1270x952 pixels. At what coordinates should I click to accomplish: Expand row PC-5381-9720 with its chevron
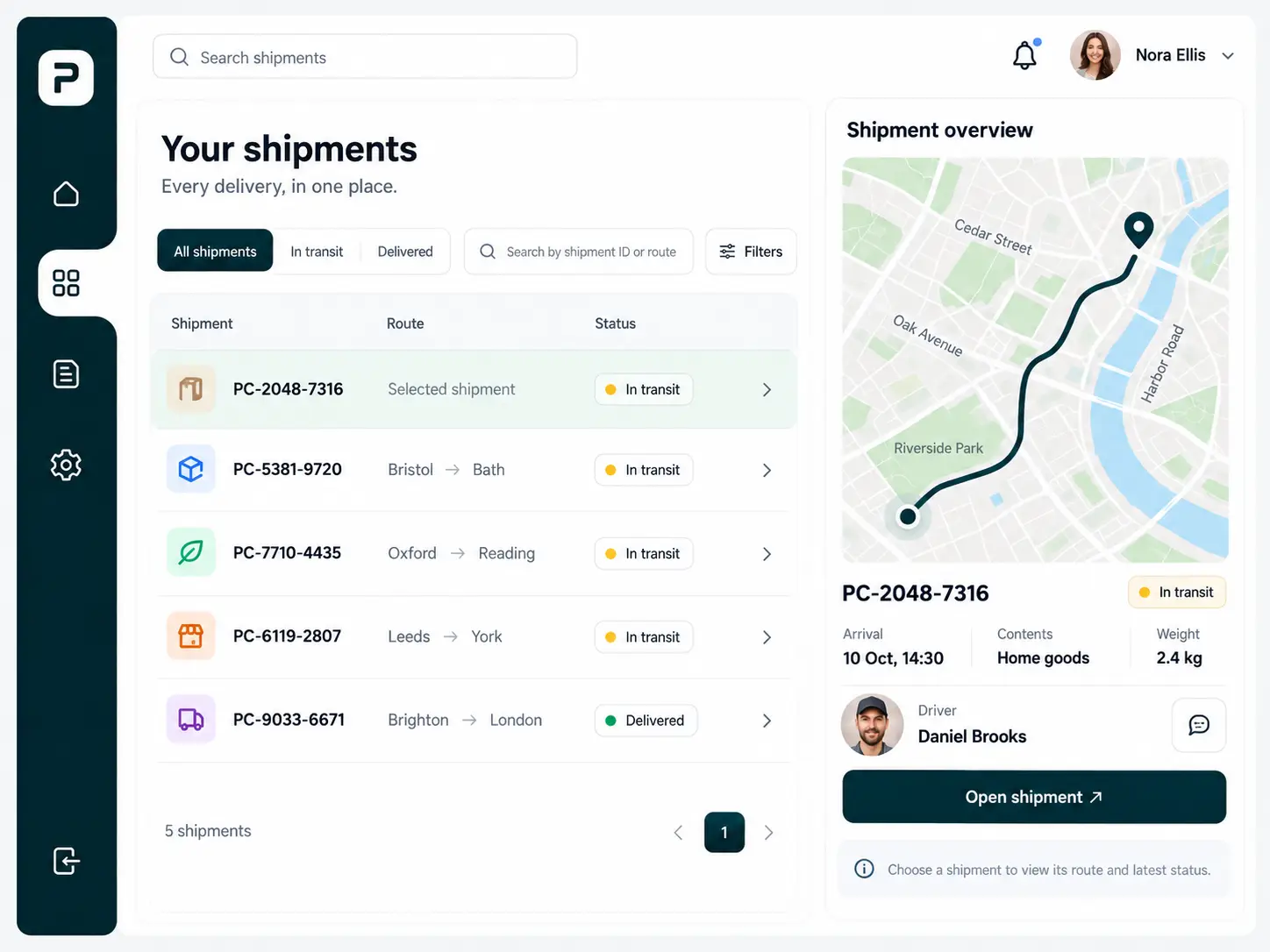tap(767, 470)
